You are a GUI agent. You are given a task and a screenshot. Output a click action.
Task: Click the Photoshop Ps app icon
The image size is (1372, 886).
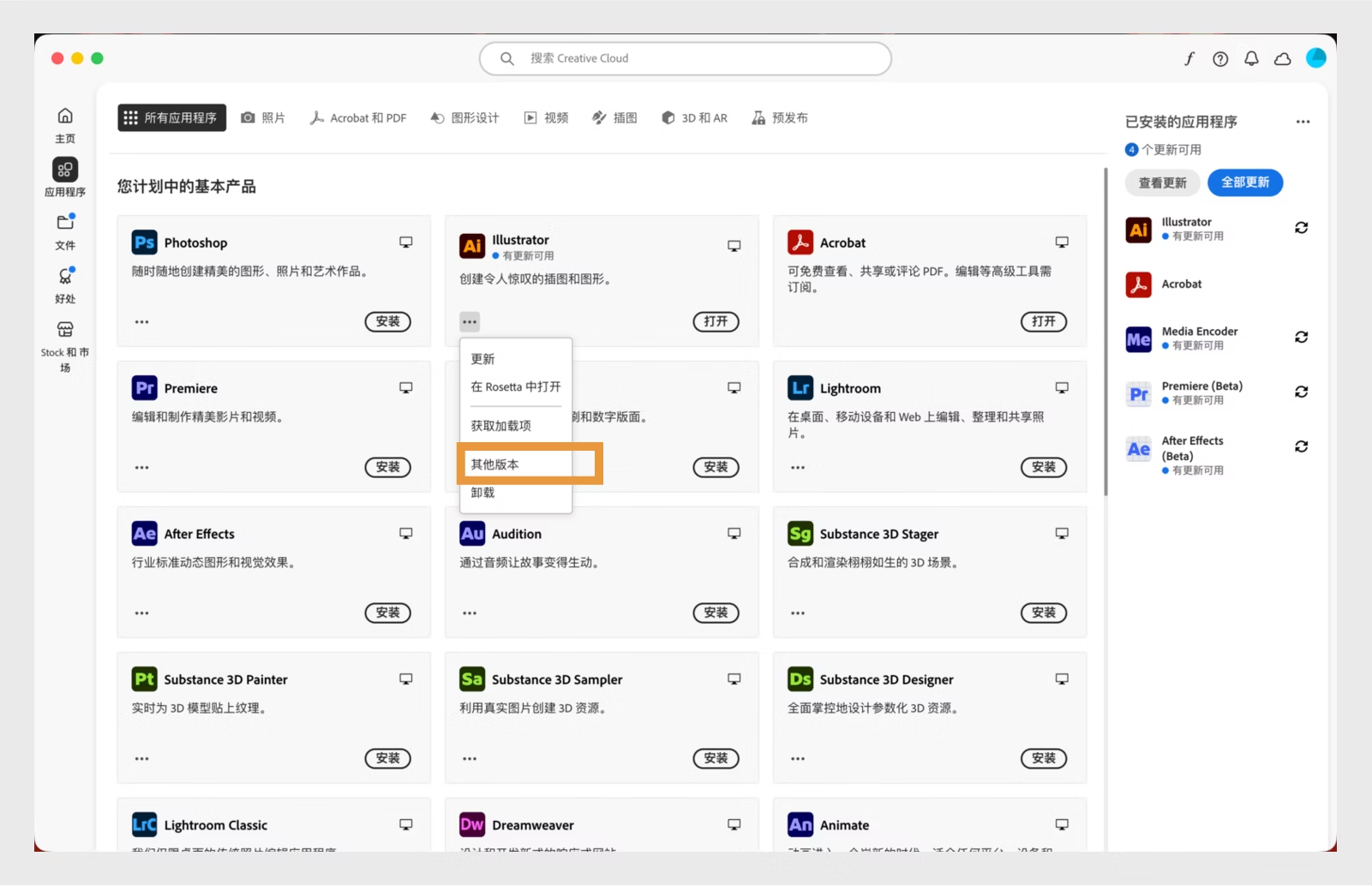point(144,242)
